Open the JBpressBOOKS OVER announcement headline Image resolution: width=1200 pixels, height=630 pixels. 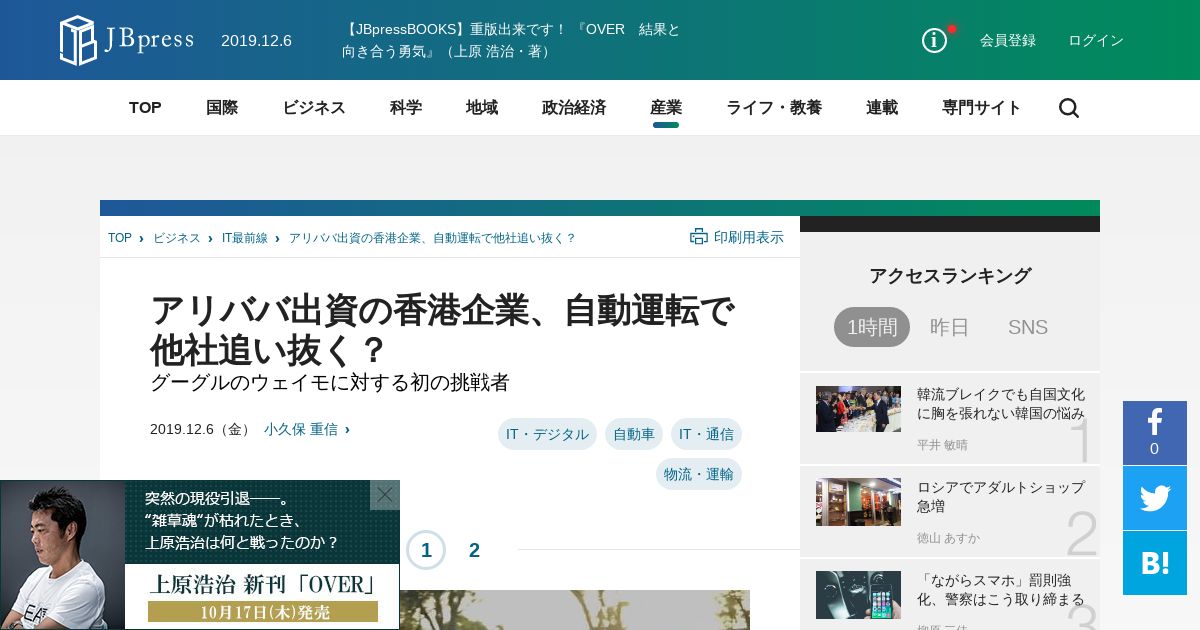tap(512, 40)
